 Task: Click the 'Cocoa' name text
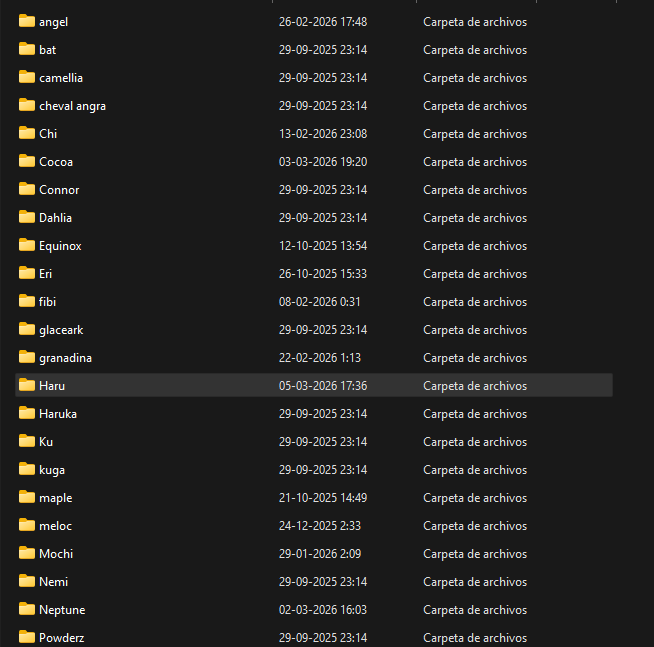(56, 161)
